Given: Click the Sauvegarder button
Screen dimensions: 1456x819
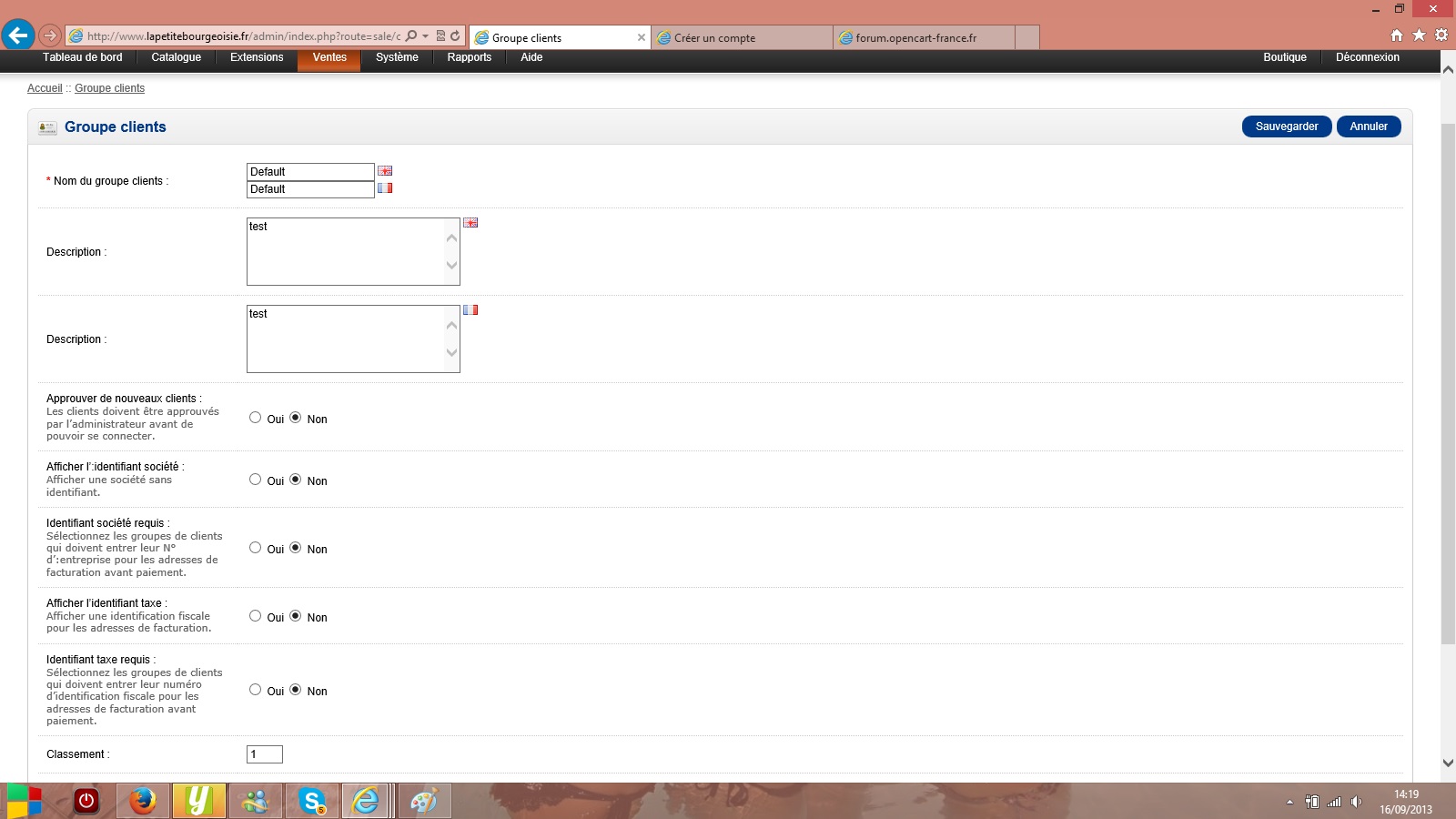Looking at the screenshot, I should [x=1286, y=126].
